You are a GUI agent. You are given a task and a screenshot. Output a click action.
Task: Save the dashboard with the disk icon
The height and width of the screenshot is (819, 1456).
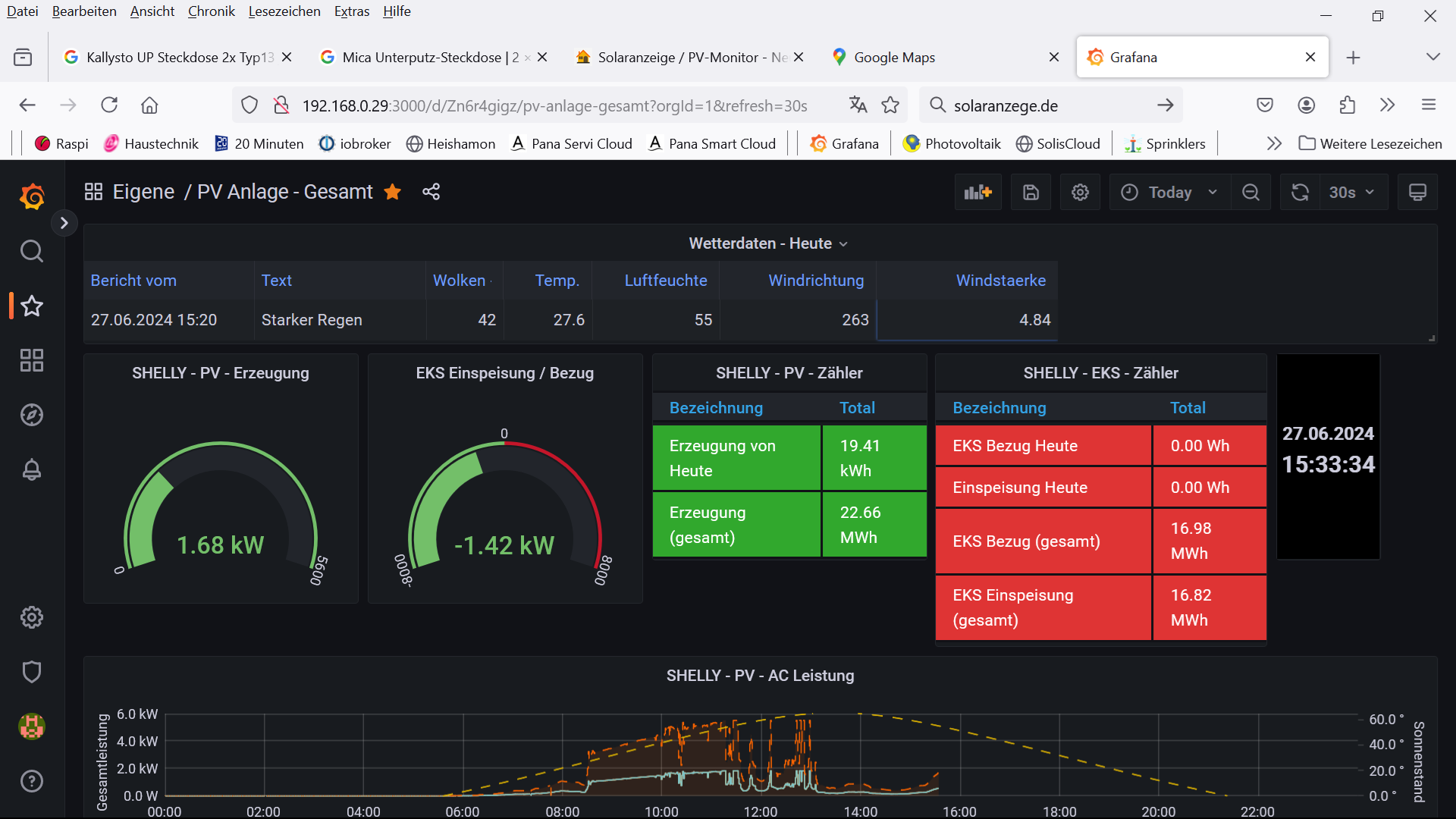(x=1031, y=193)
